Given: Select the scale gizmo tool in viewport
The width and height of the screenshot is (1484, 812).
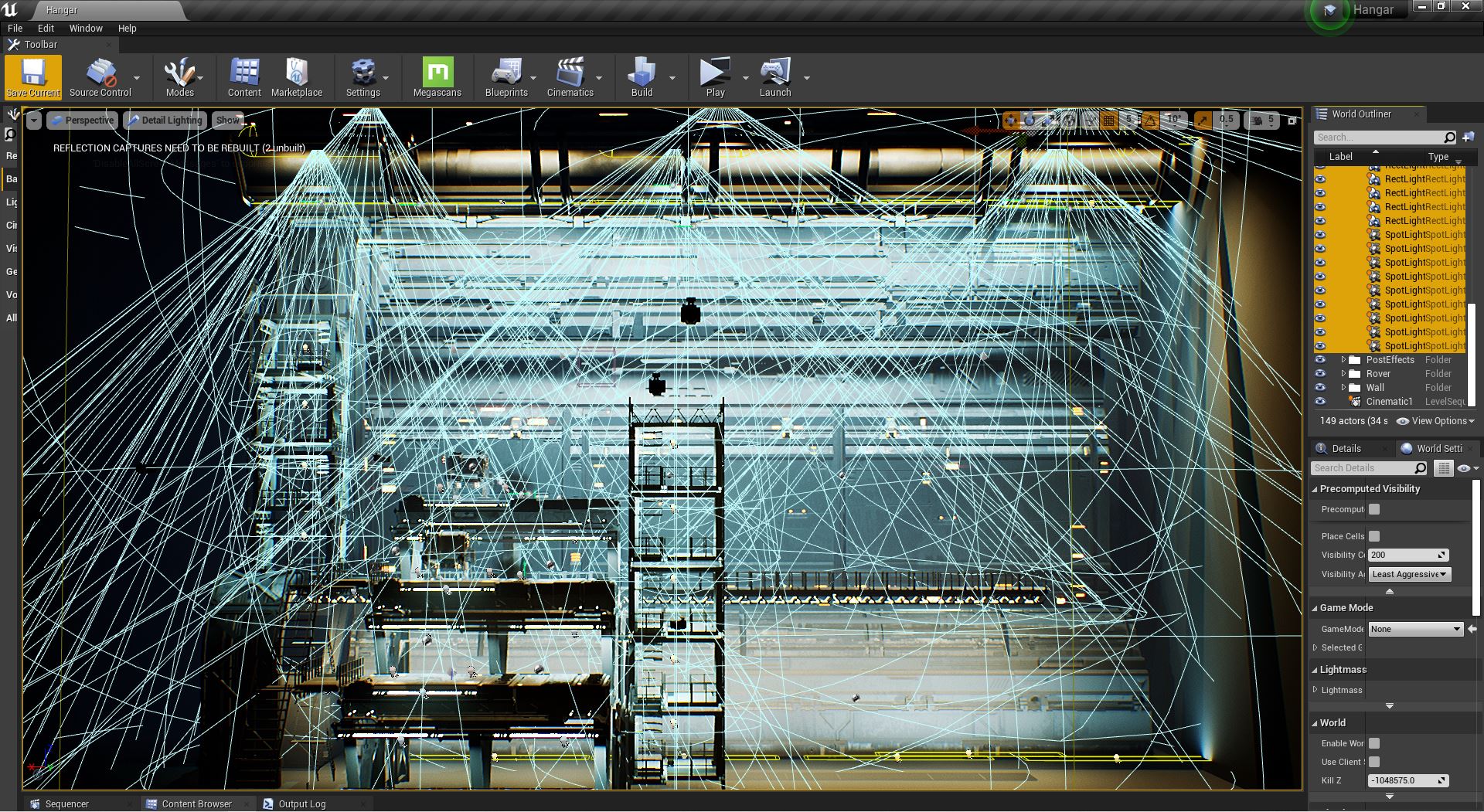Looking at the screenshot, I should click(1048, 120).
